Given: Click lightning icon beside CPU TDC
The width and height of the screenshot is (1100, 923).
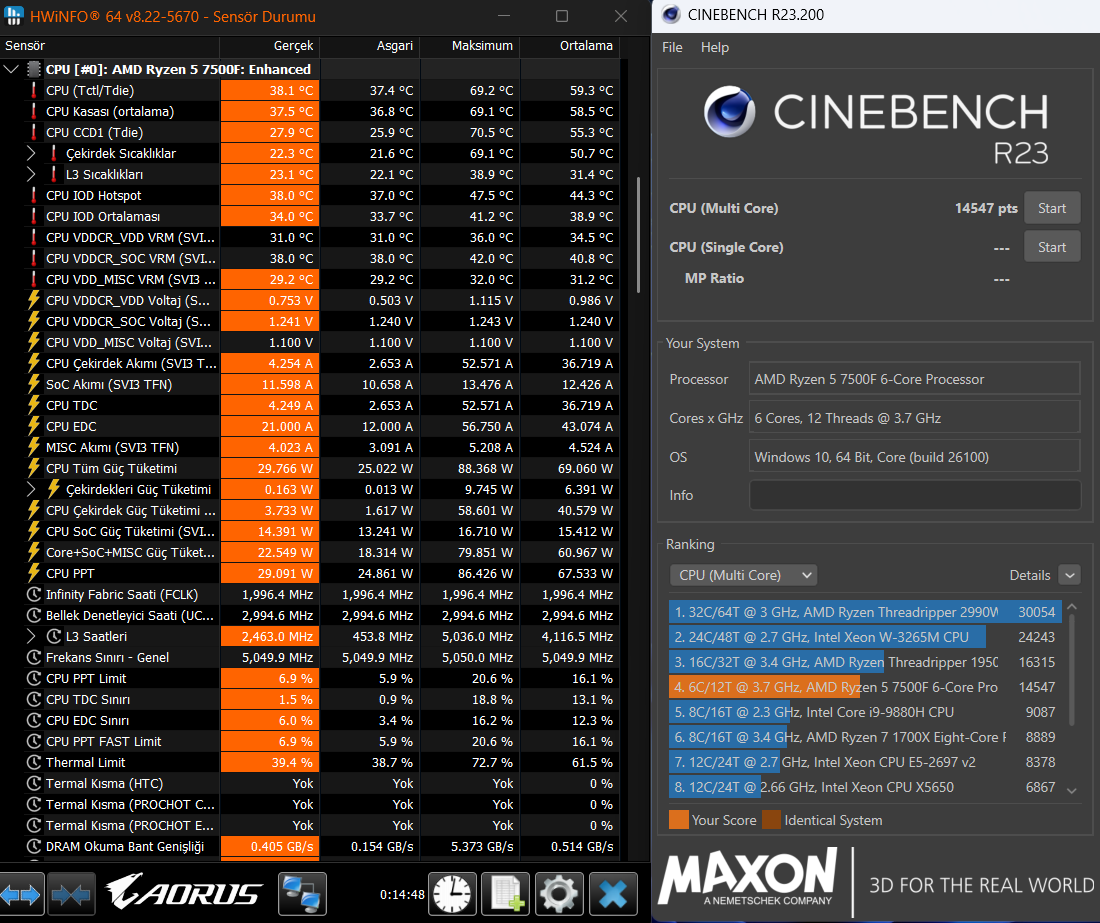Looking at the screenshot, I should click(x=33, y=405).
